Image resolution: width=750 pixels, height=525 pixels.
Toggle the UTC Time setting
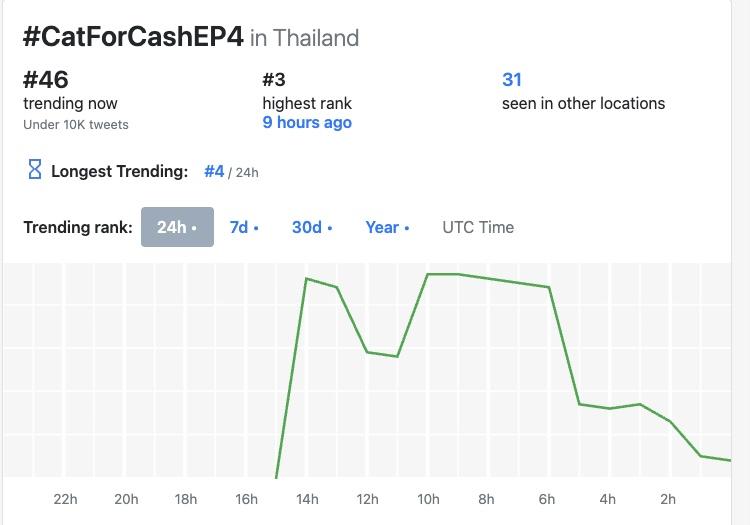478,227
